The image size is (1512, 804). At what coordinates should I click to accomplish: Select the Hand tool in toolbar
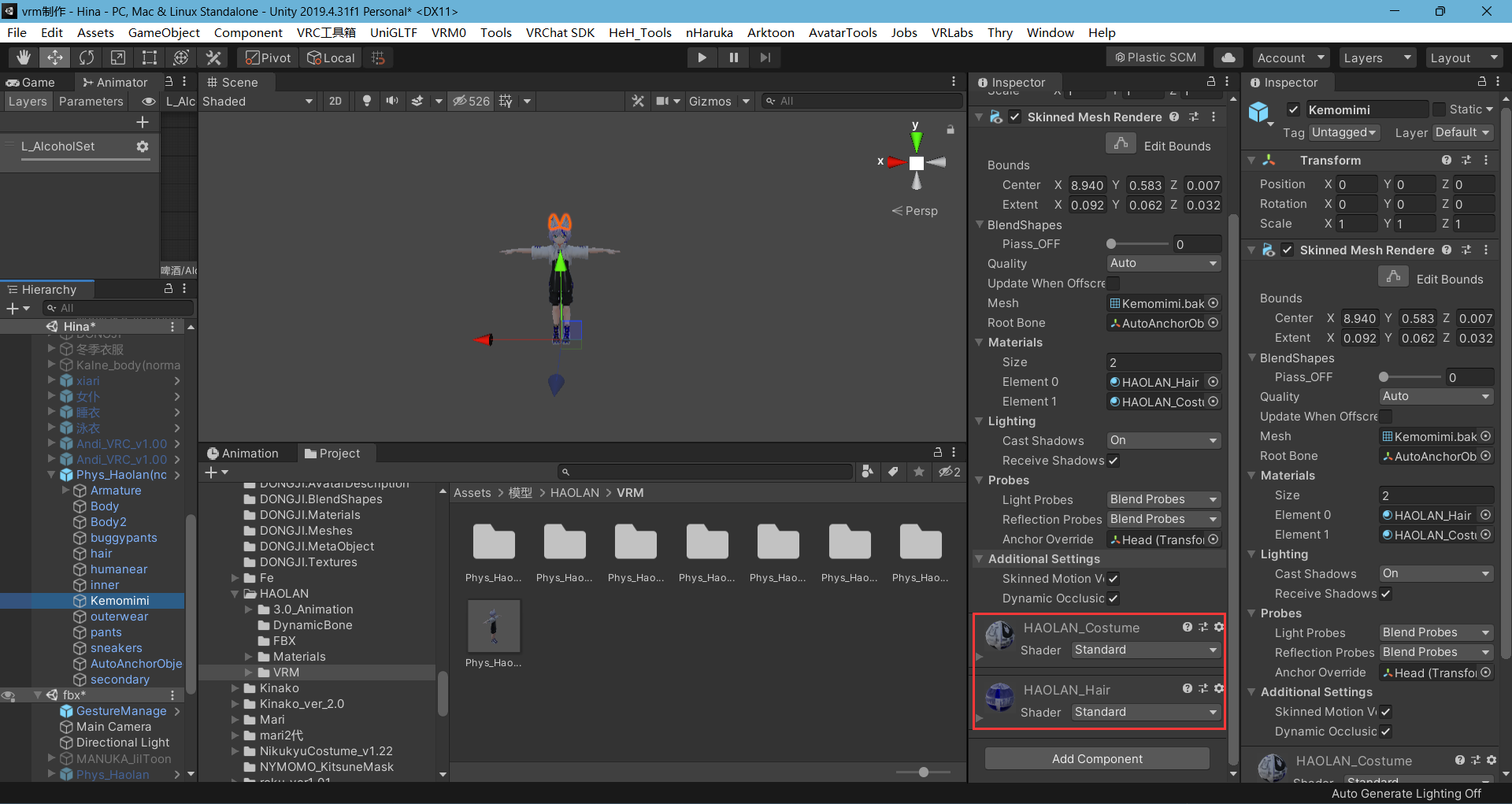(x=24, y=57)
